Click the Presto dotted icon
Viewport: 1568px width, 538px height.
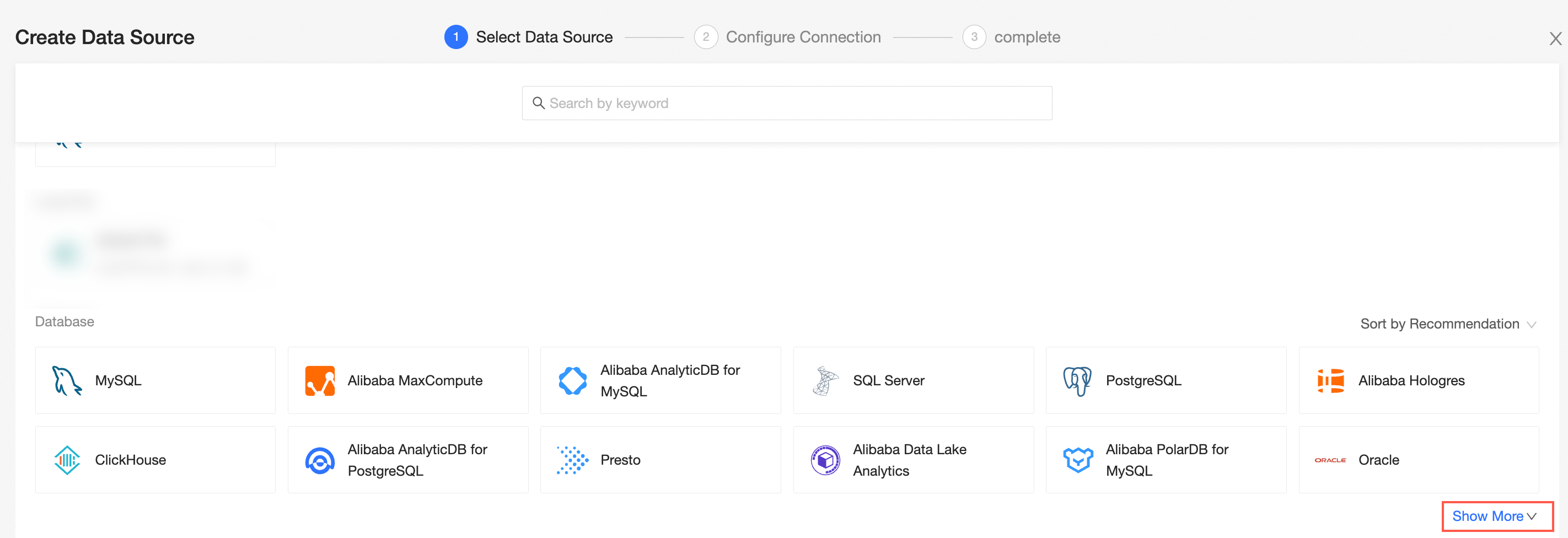pyautogui.click(x=573, y=460)
